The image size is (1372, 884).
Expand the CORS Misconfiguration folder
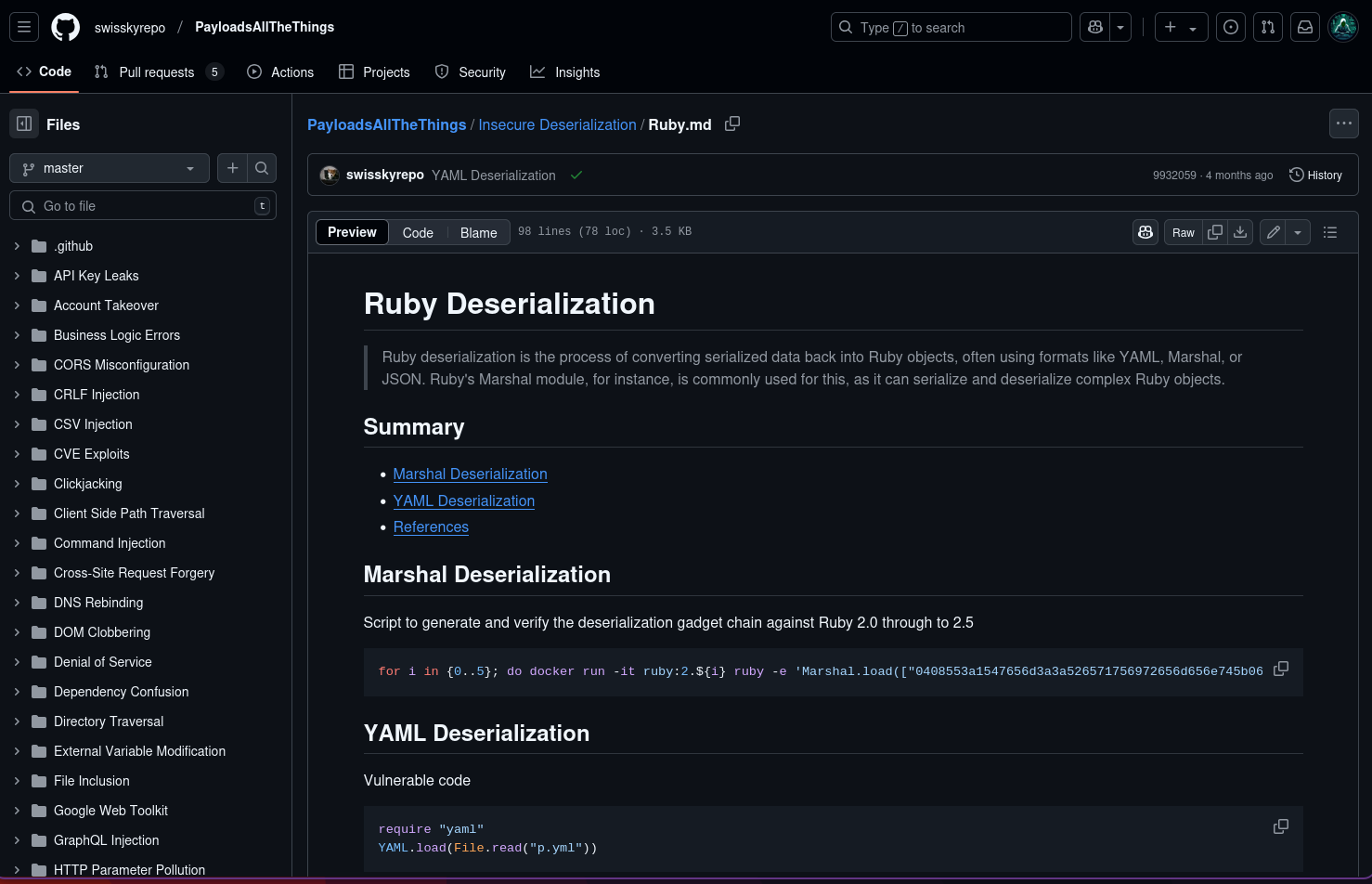(17, 365)
